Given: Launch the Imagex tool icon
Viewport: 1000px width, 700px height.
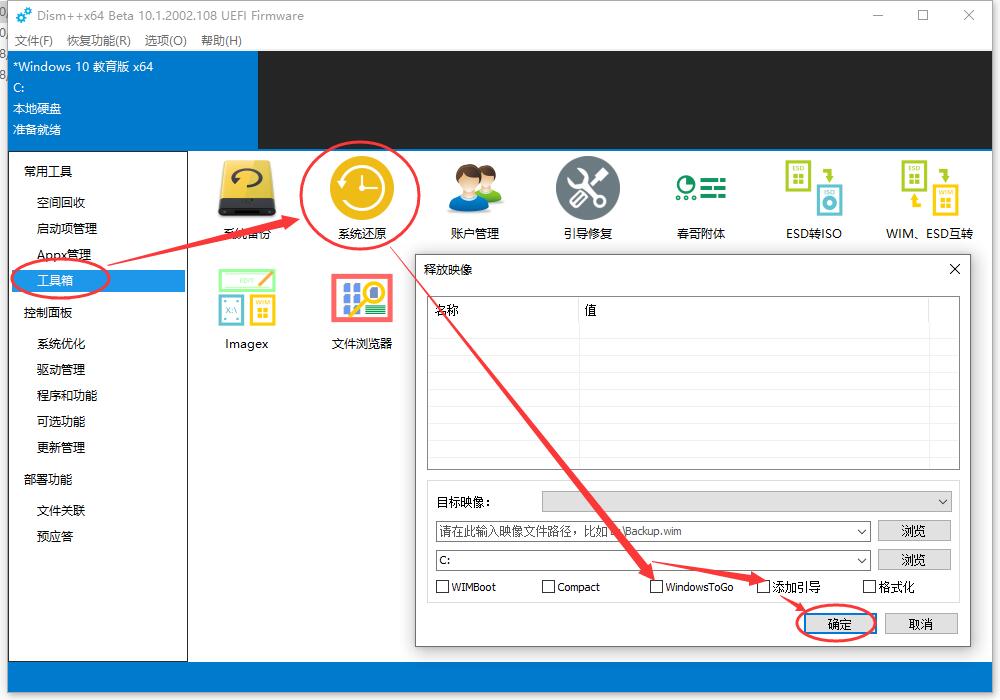Looking at the screenshot, I should (x=247, y=298).
